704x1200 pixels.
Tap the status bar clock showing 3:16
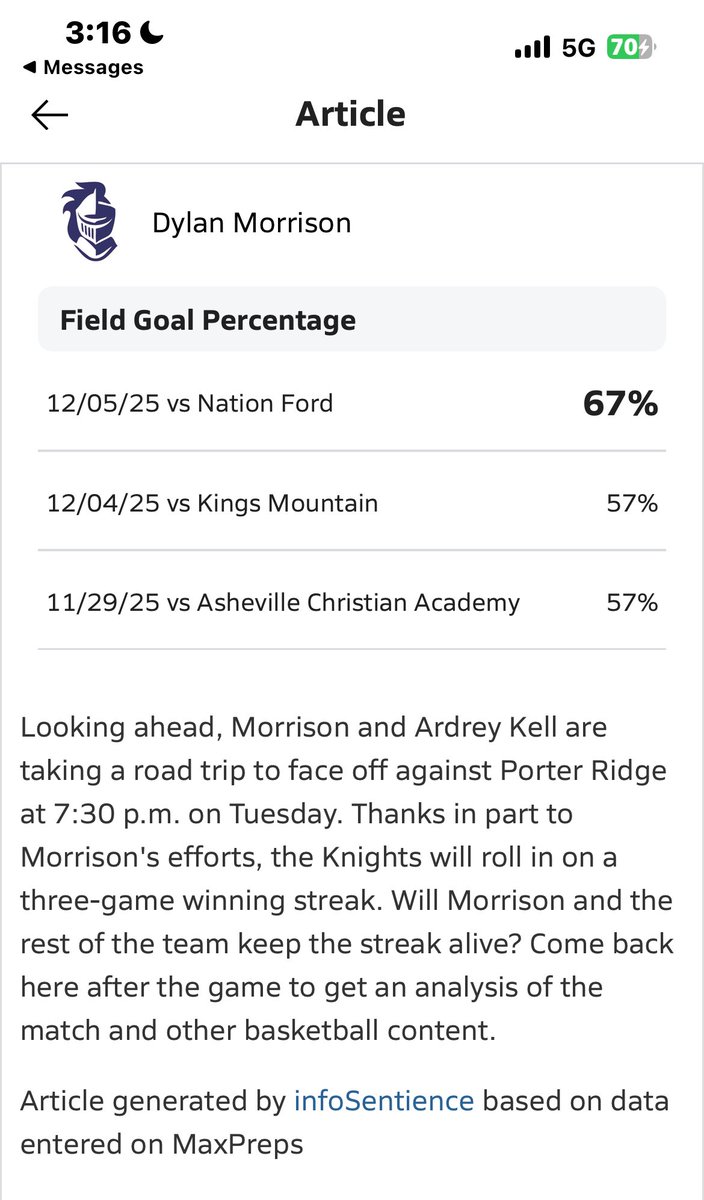[x=98, y=33]
